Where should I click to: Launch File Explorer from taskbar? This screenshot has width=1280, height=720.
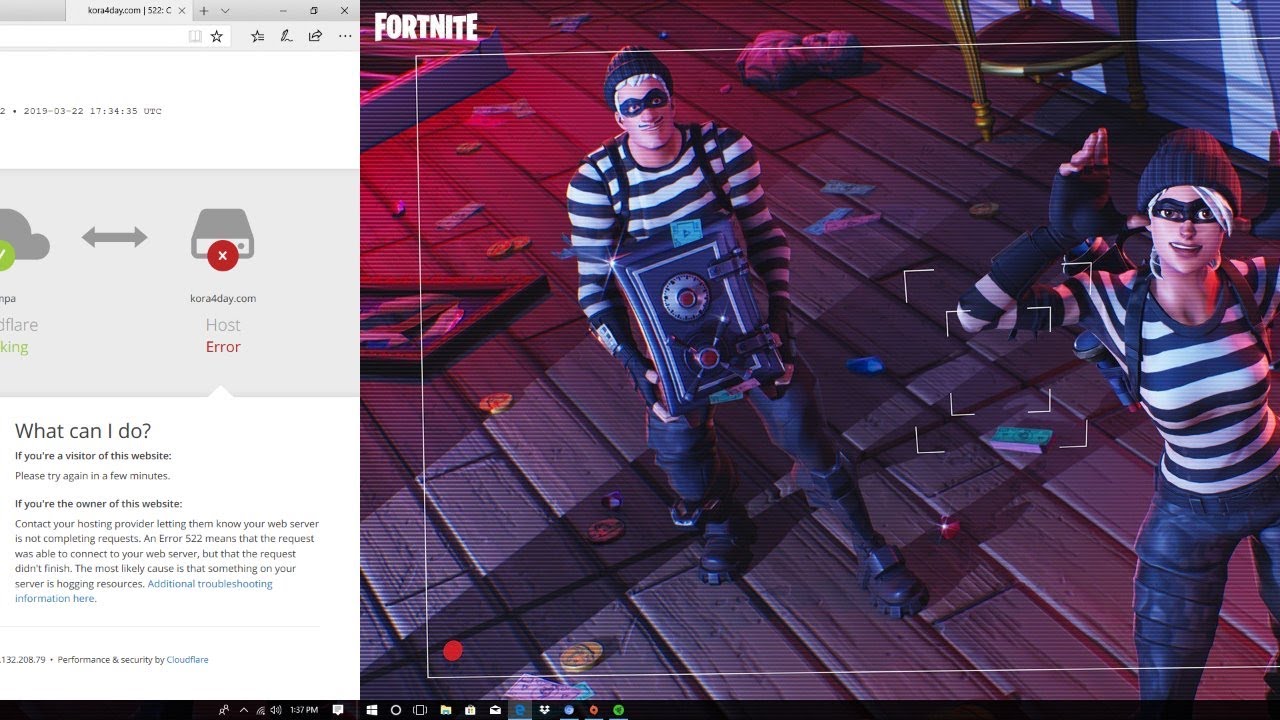click(x=446, y=710)
